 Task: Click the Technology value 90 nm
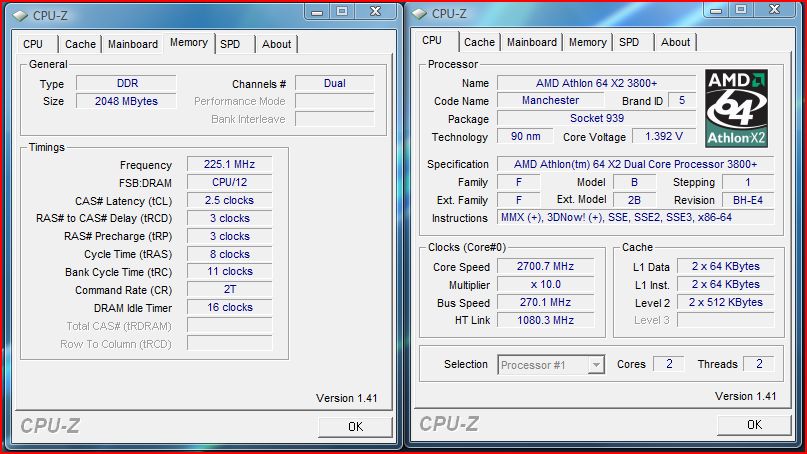click(525, 136)
